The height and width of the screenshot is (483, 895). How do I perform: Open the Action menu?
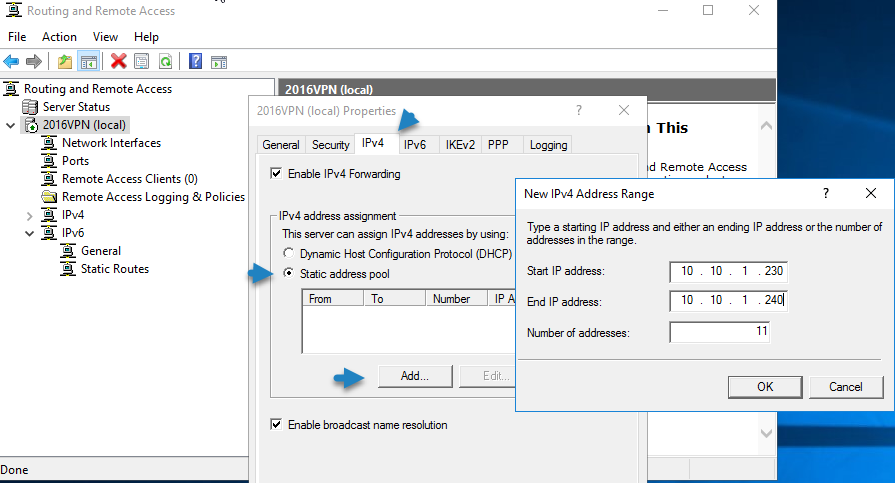[x=59, y=37]
